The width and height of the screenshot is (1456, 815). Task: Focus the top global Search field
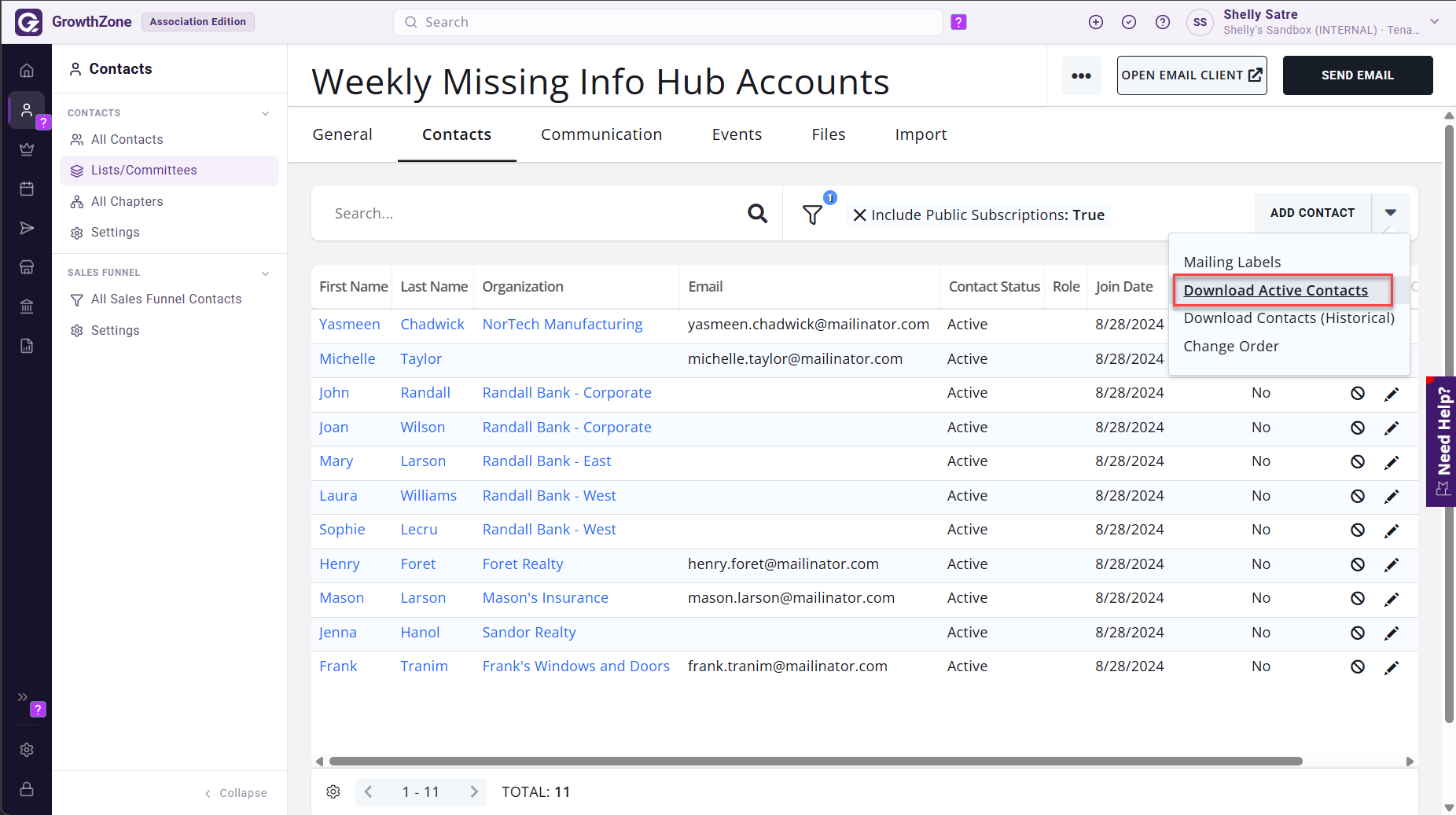(x=667, y=22)
